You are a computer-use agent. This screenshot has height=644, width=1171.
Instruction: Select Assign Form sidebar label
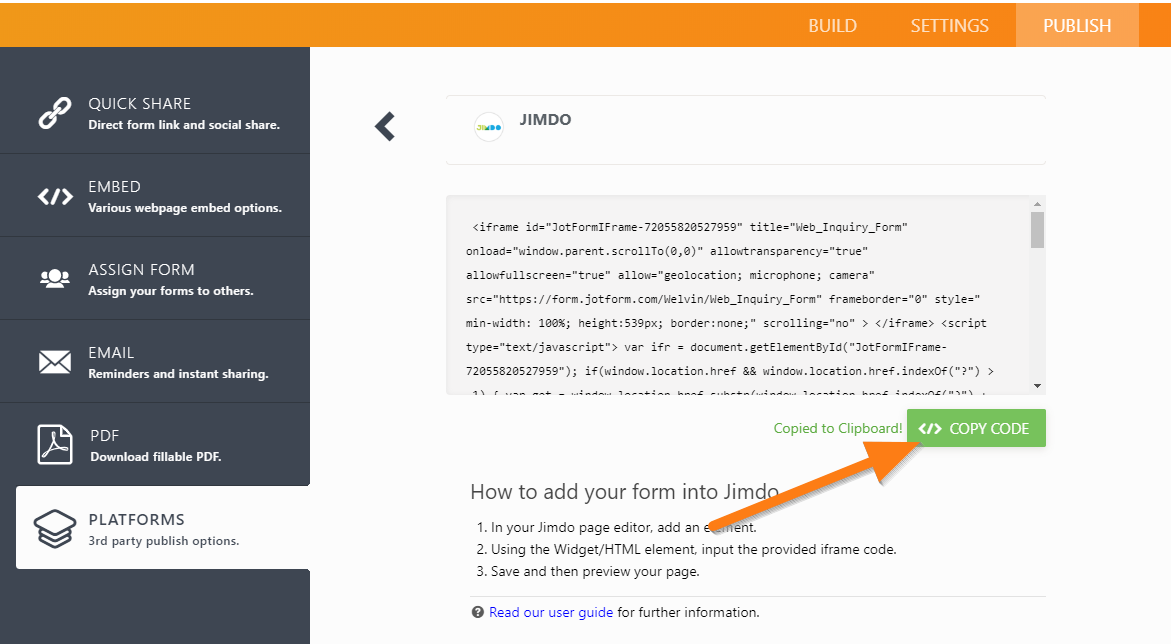(141, 270)
